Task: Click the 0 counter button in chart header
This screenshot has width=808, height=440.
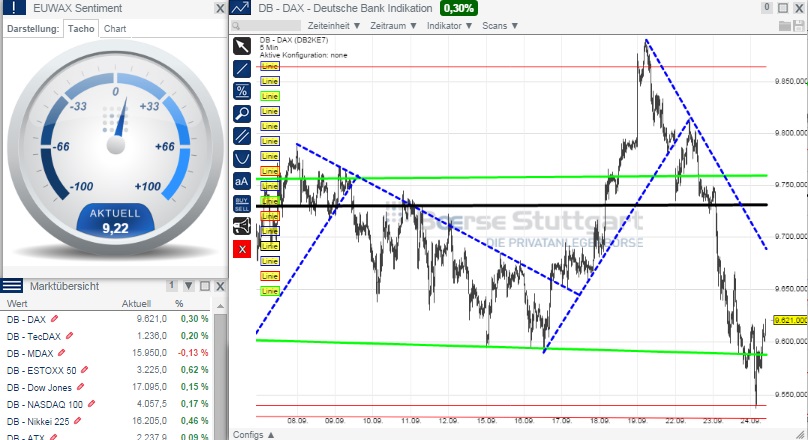Action: (x=767, y=7)
